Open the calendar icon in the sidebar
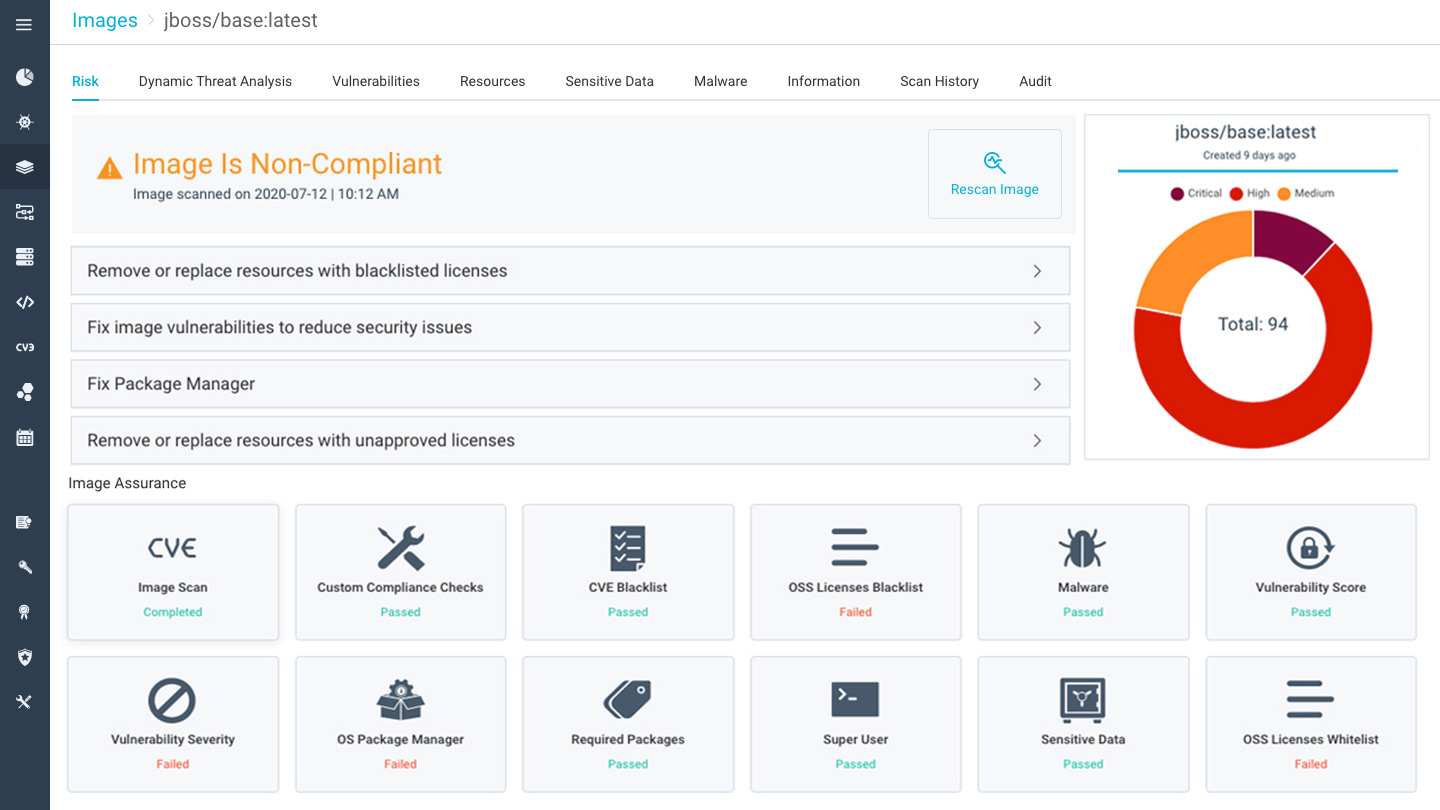1440x810 pixels. 24,437
